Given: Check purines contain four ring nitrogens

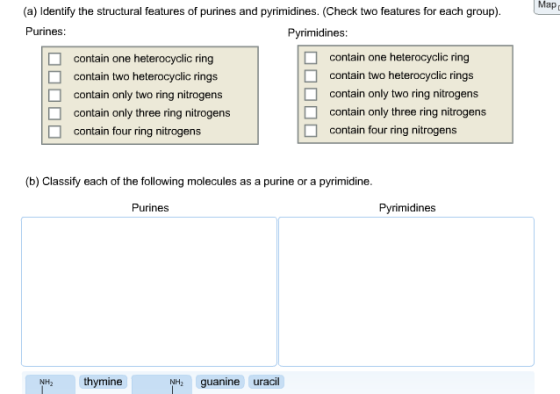Looking at the screenshot, I should pos(55,131).
